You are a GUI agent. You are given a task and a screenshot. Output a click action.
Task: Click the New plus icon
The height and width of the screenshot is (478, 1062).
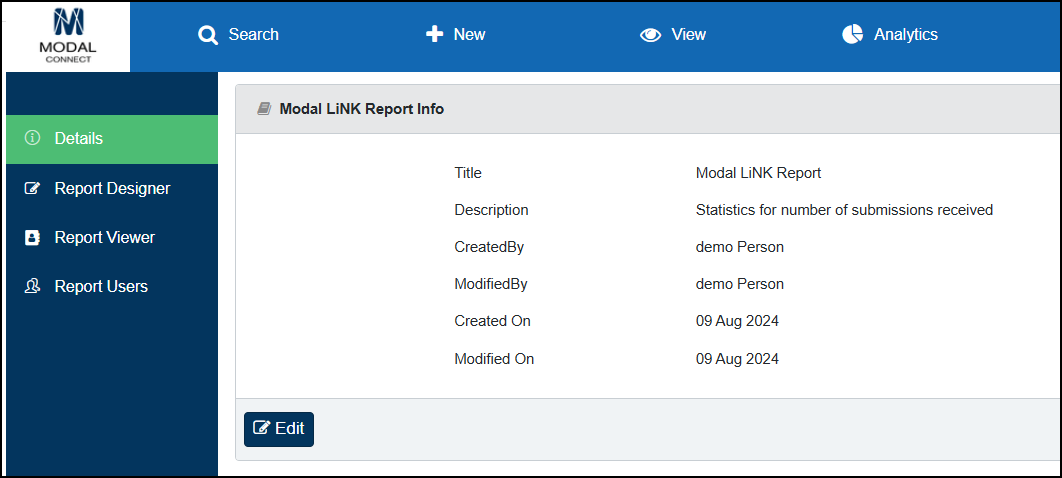[x=434, y=35]
